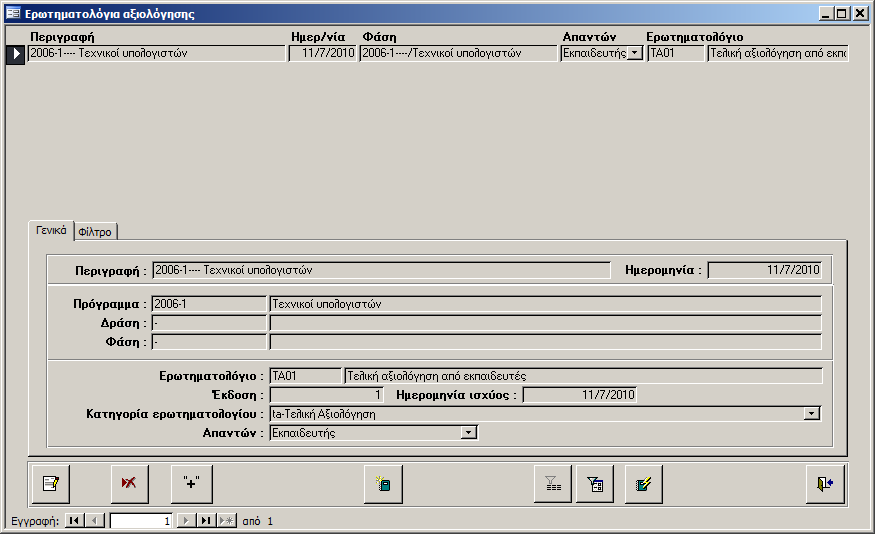The height and width of the screenshot is (534, 875).
Task: Select the row with the record selector arrow
Action: (x=16, y=54)
